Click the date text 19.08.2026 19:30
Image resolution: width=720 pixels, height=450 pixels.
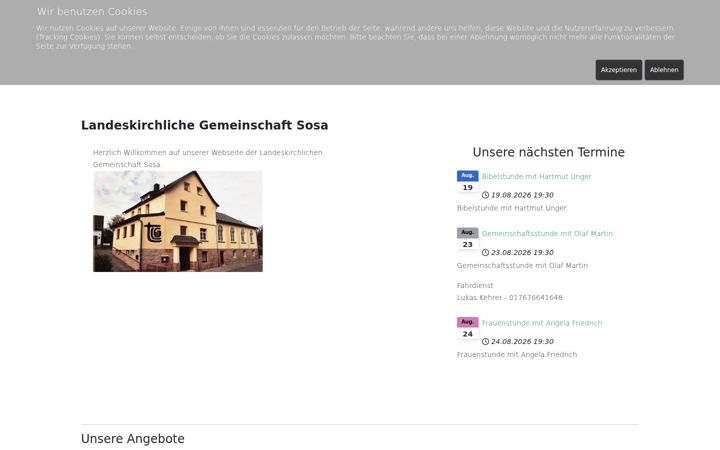[522, 195]
